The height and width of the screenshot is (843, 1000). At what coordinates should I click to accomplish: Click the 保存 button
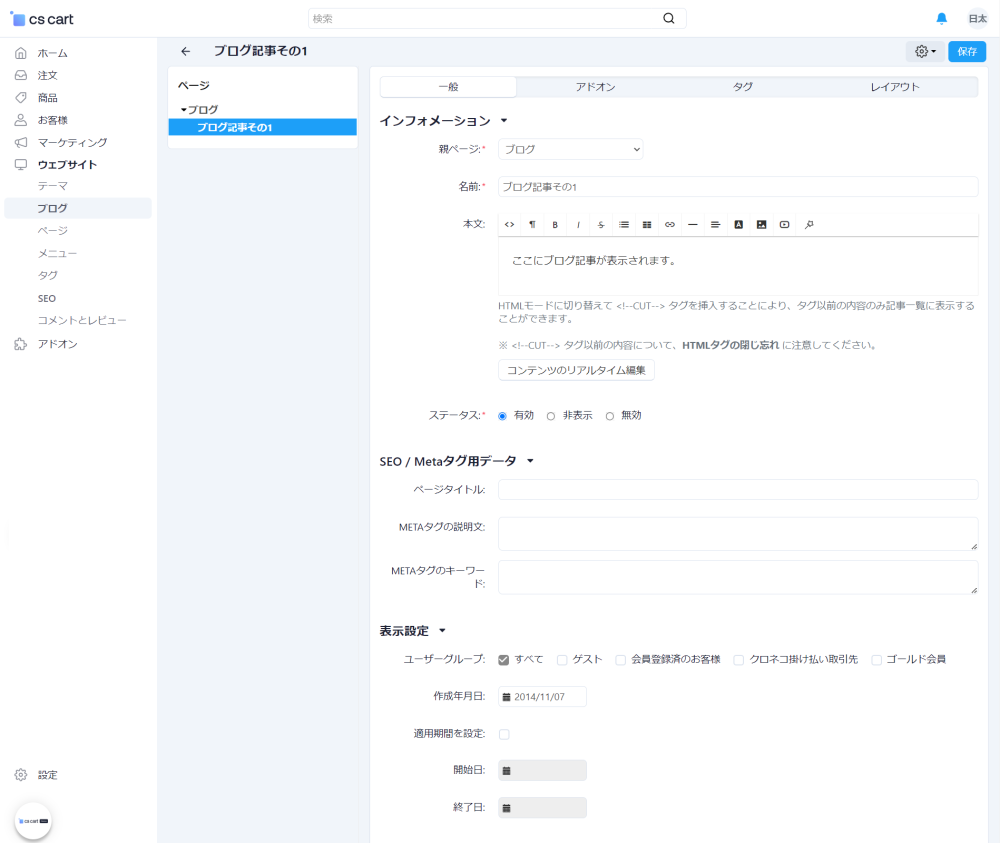tap(967, 51)
